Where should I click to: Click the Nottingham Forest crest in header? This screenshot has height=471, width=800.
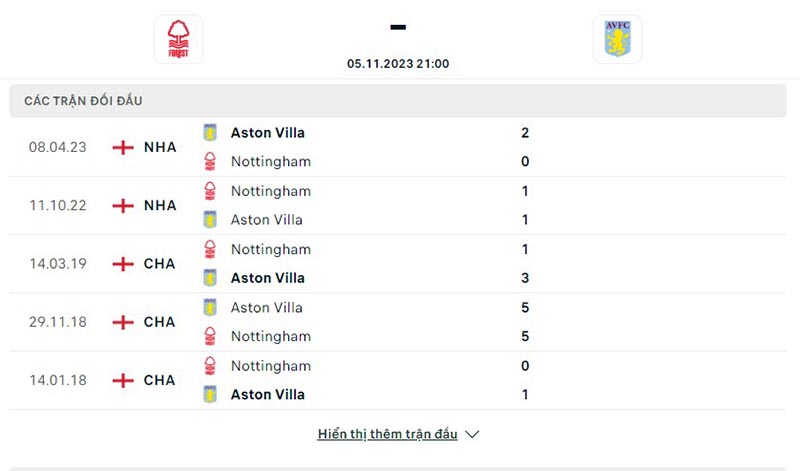tap(178, 39)
